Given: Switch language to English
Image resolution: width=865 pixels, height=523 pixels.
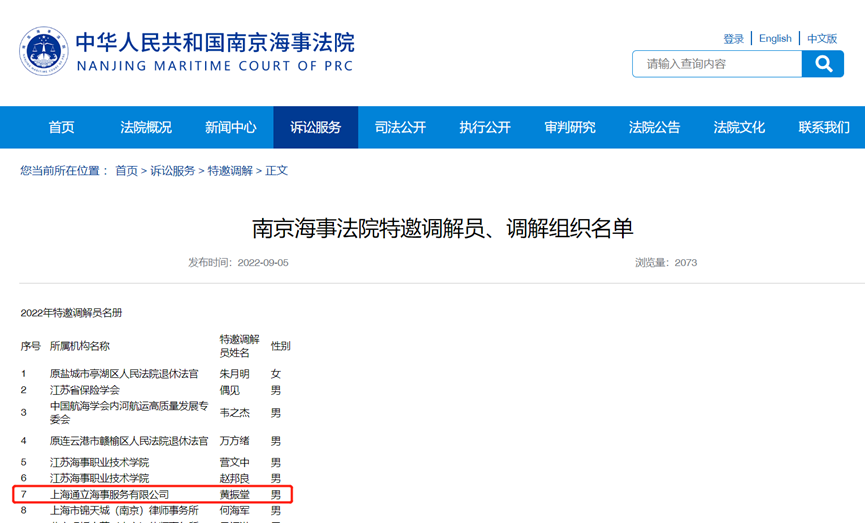Looking at the screenshot, I should pos(775,39).
